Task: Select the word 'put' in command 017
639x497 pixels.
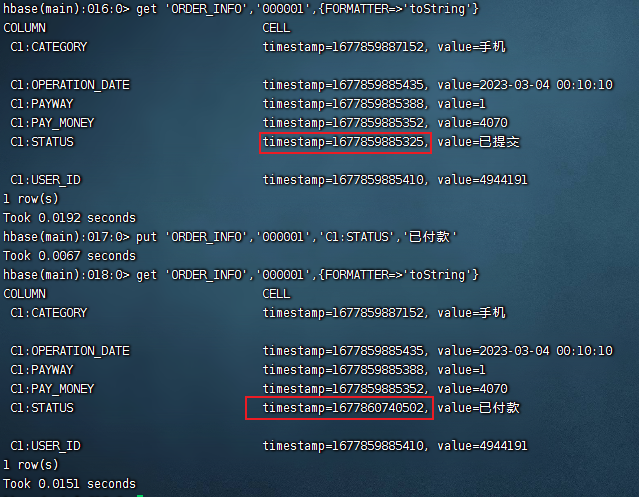Action: coord(146,237)
